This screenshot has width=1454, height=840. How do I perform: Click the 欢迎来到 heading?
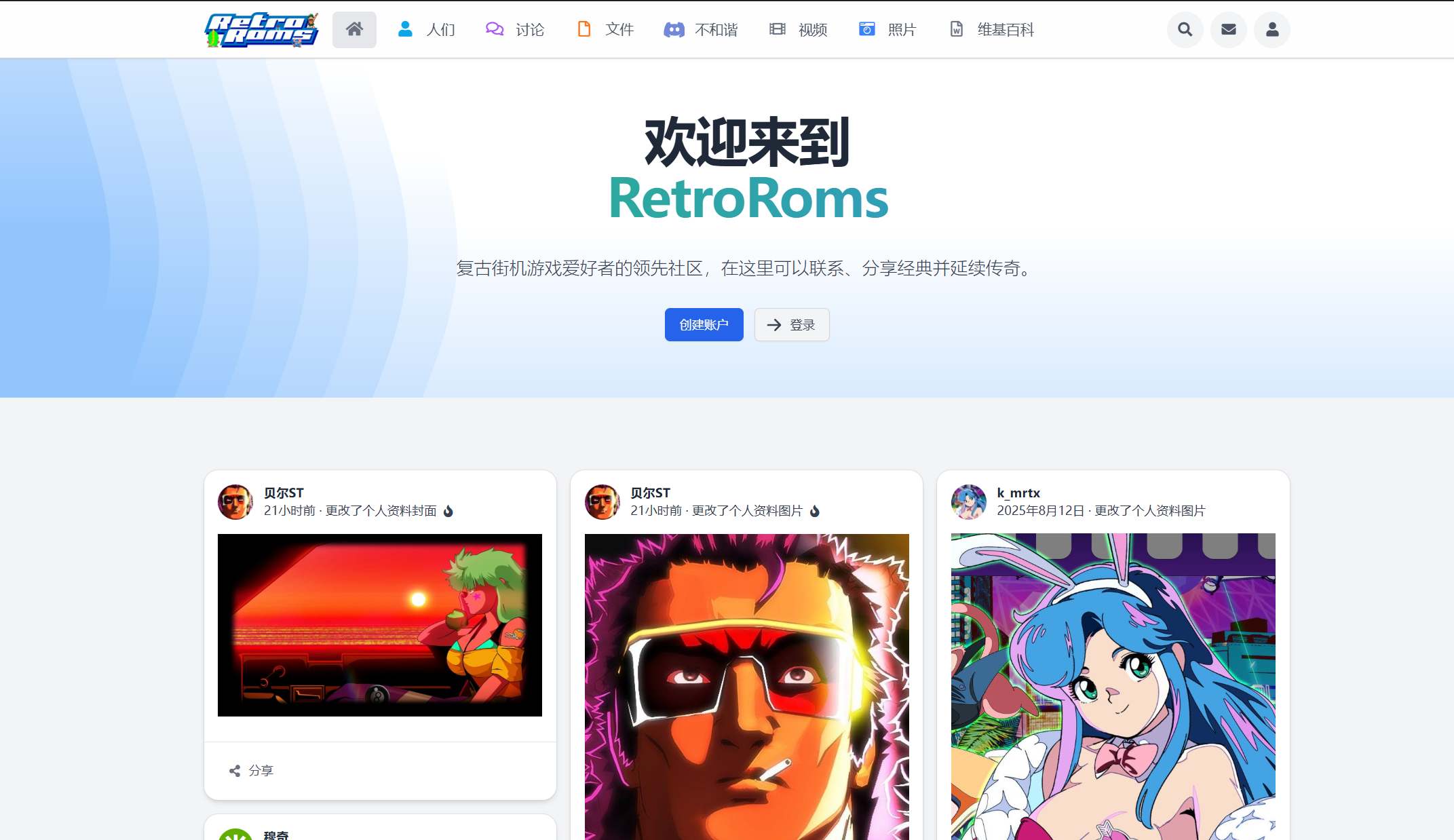[747, 142]
